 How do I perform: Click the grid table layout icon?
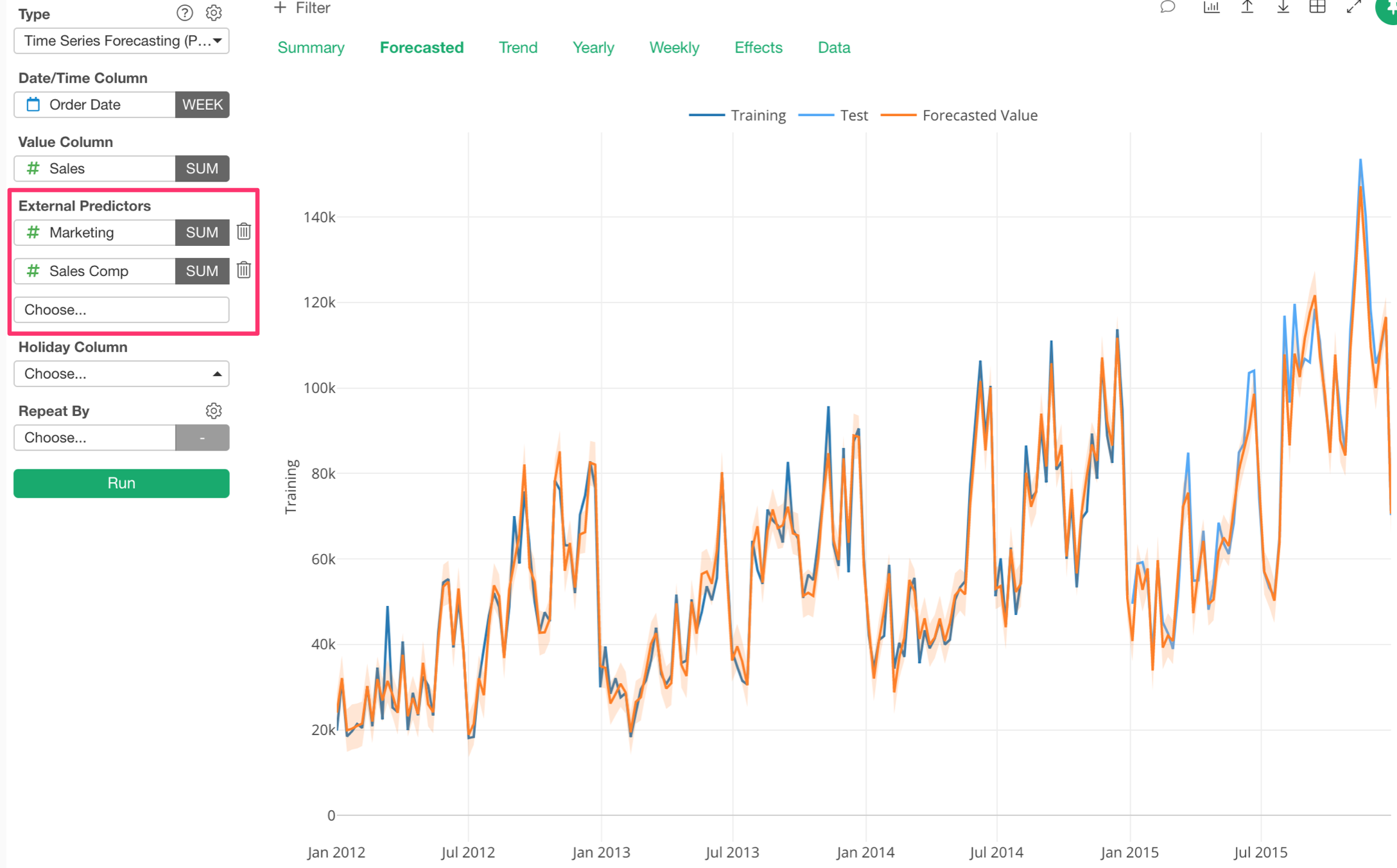(x=1317, y=8)
